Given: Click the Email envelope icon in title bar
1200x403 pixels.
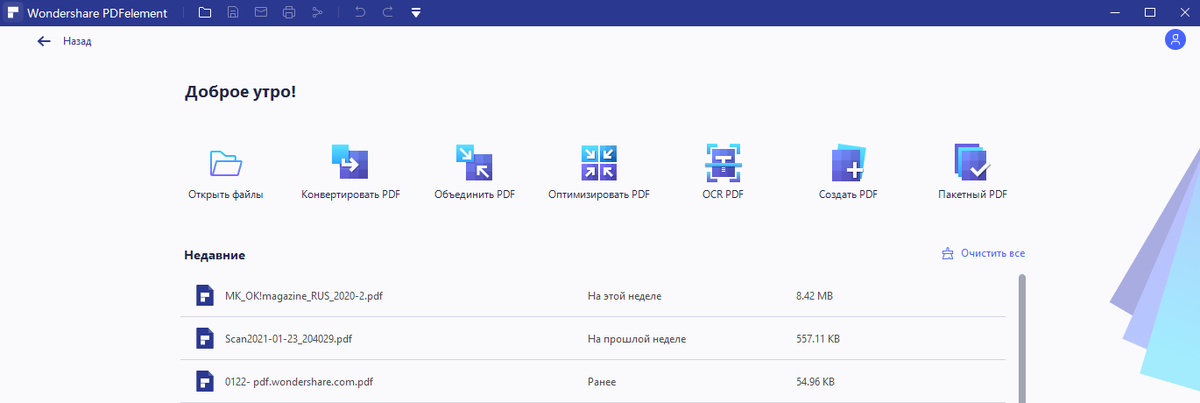Looking at the screenshot, I should click(261, 13).
